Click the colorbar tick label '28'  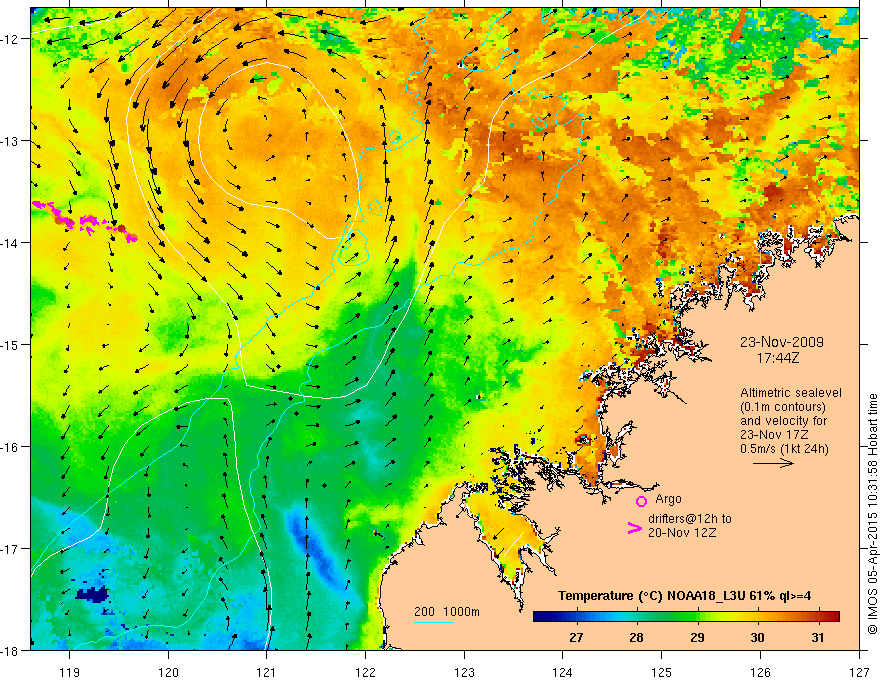pyautogui.click(x=636, y=638)
